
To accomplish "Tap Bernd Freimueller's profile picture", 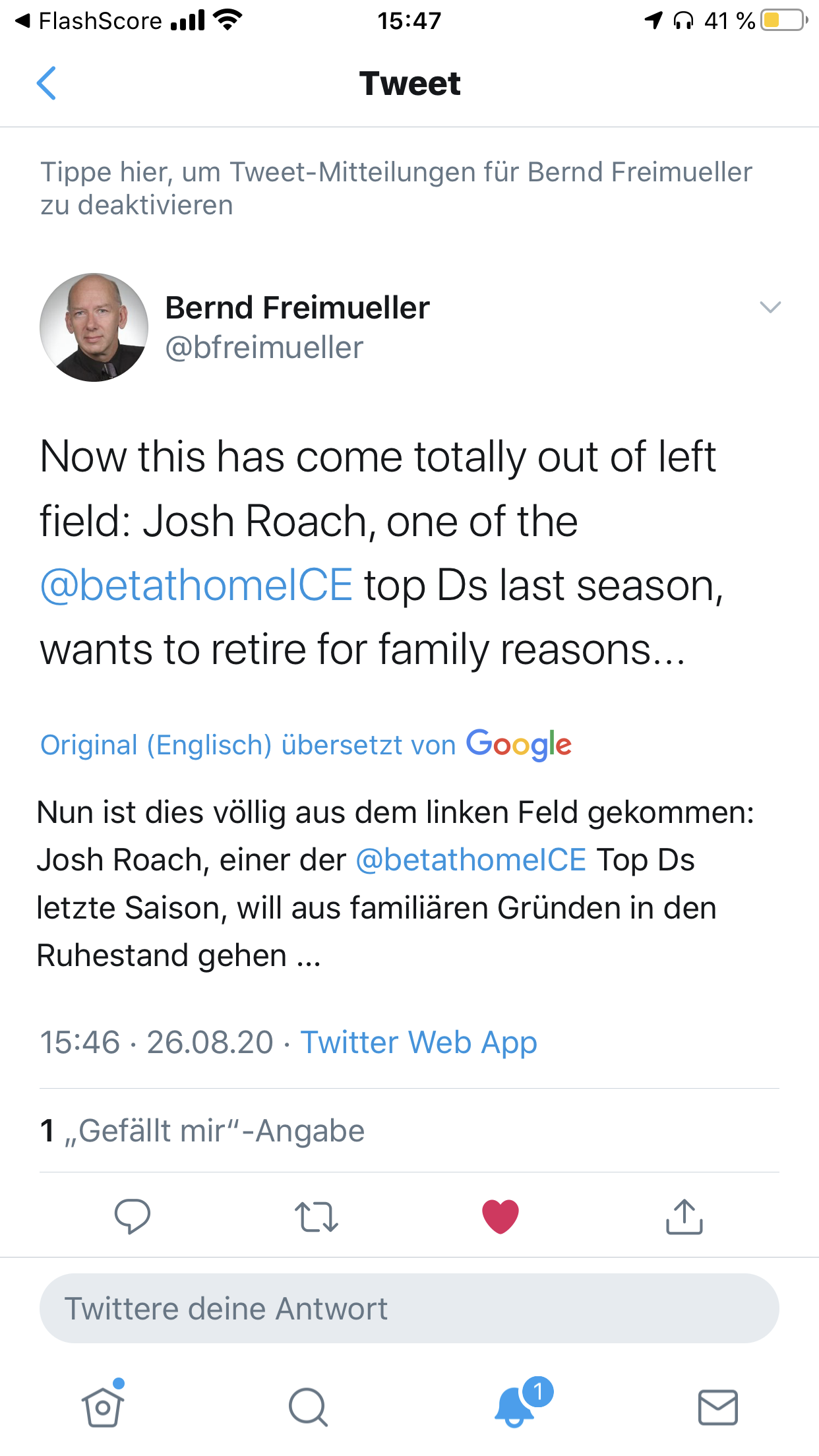I will pos(94,327).
